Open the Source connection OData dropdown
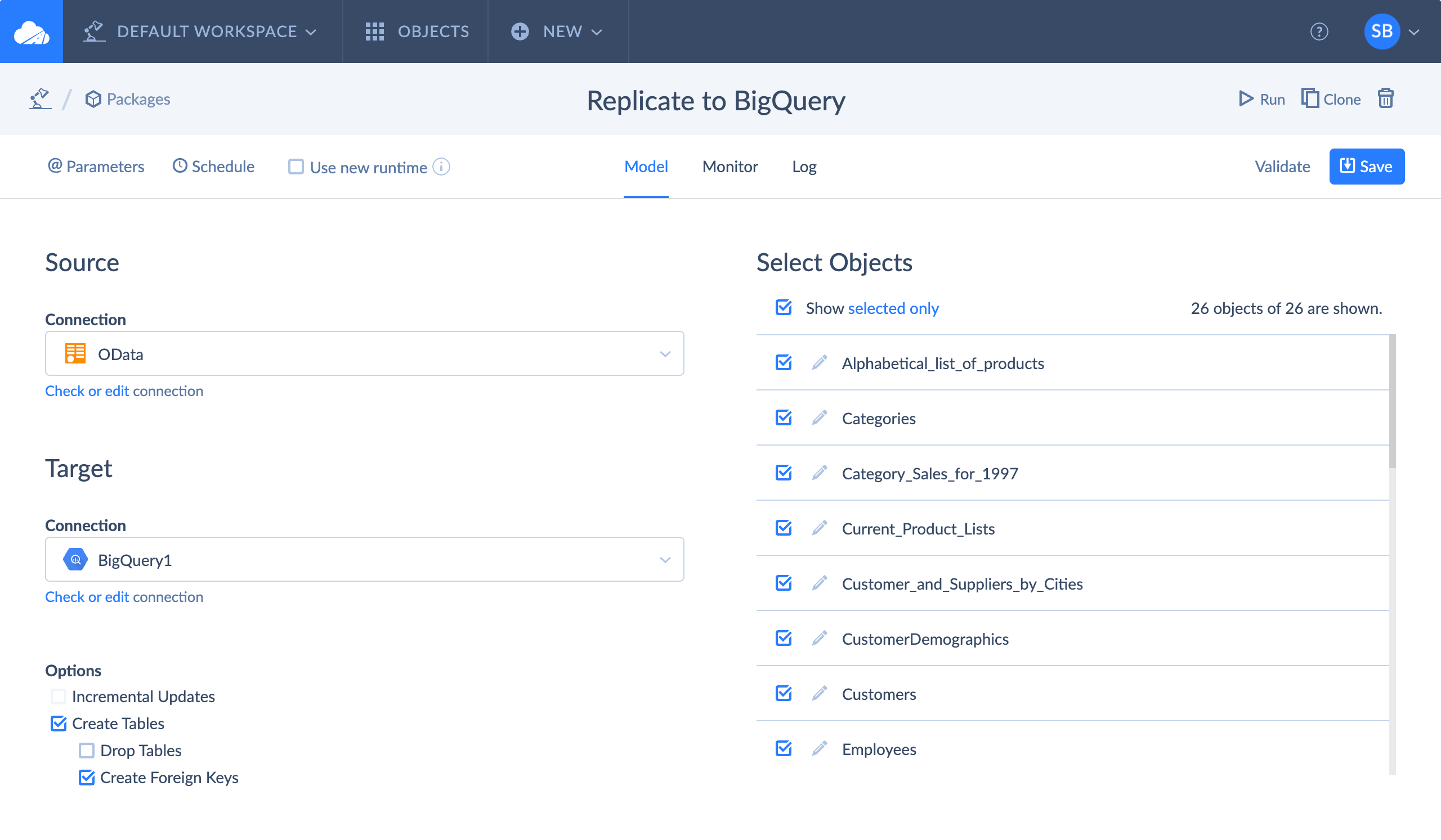 tap(364, 354)
